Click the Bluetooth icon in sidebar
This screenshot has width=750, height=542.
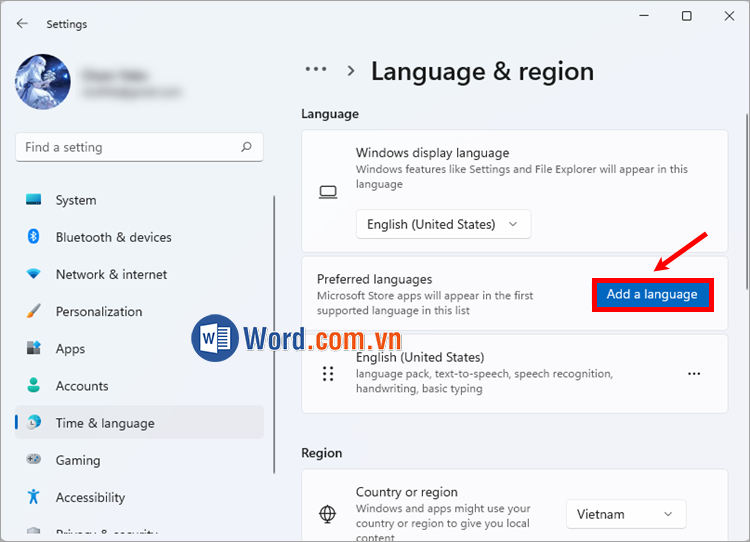coord(33,236)
